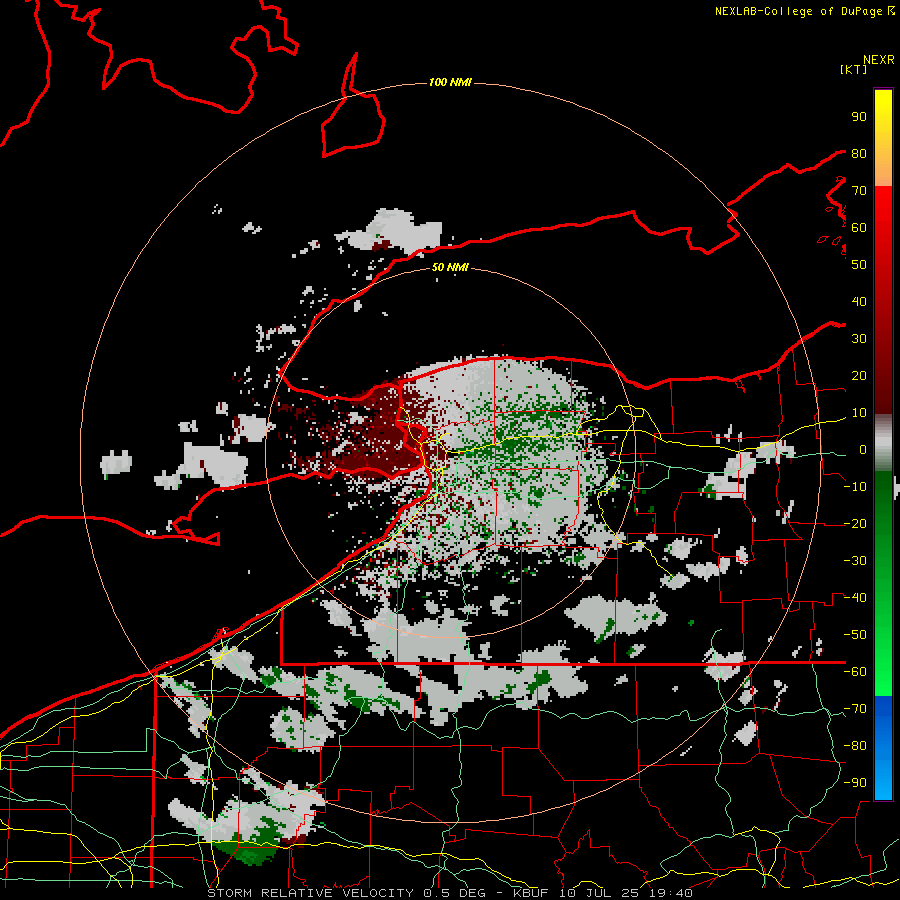The height and width of the screenshot is (900, 900).
Task: Click the 50 NMI range ring label
Action: click(450, 267)
